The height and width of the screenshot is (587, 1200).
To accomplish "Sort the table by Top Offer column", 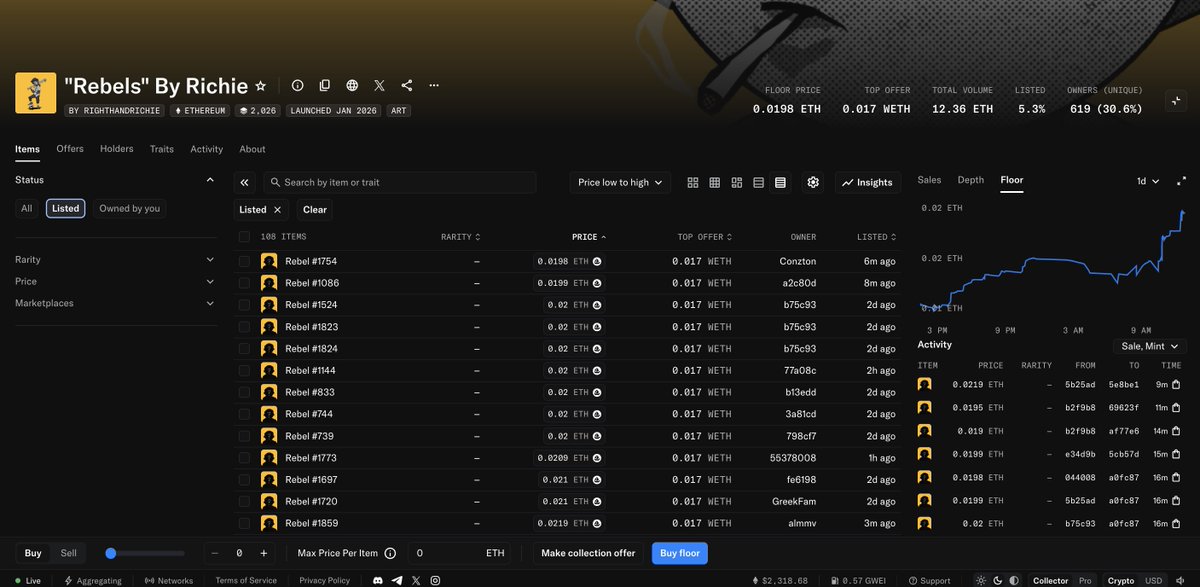I will click(705, 237).
